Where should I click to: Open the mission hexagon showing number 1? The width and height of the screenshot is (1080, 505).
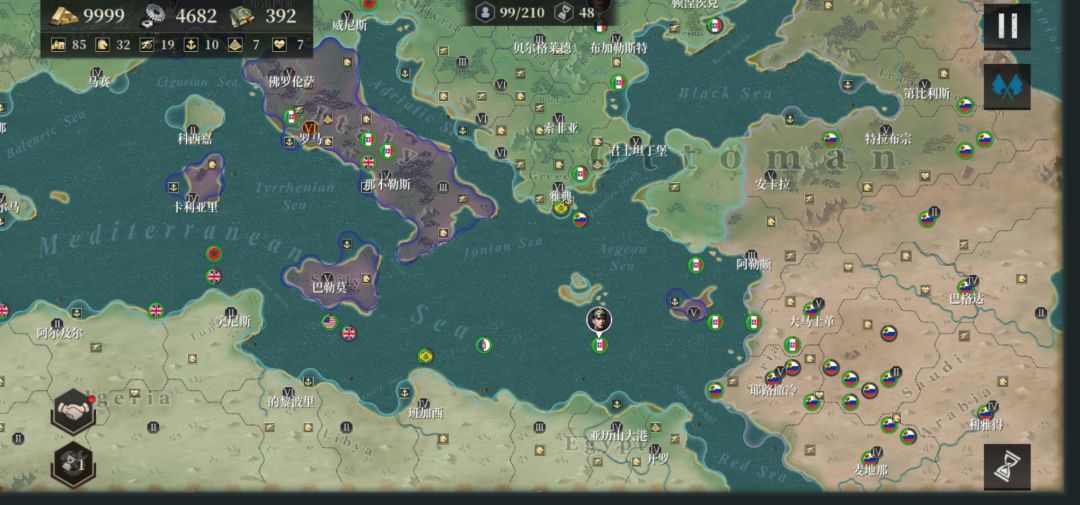(x=73, y=464)
